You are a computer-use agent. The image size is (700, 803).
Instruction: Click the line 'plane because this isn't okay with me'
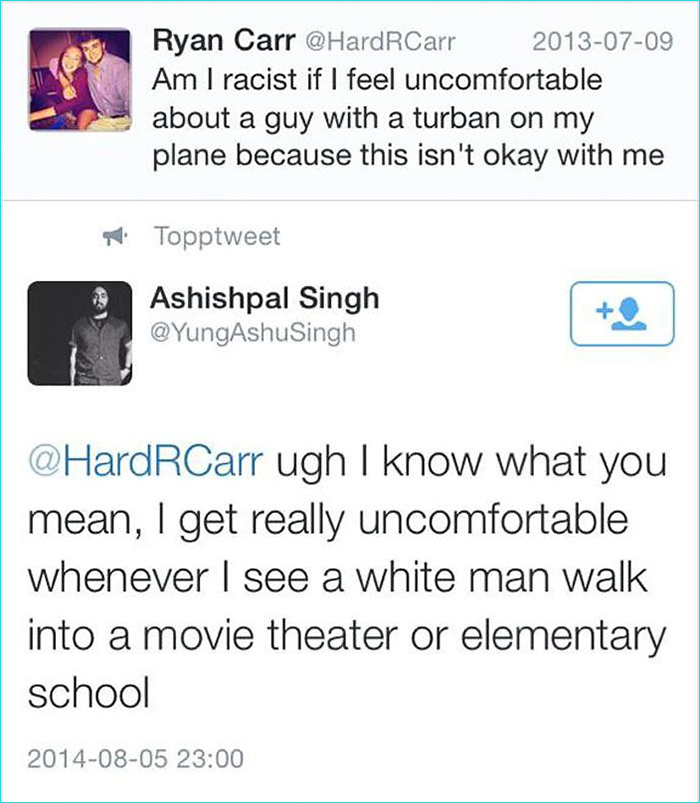pyautogui.click(x=408, y=156)
